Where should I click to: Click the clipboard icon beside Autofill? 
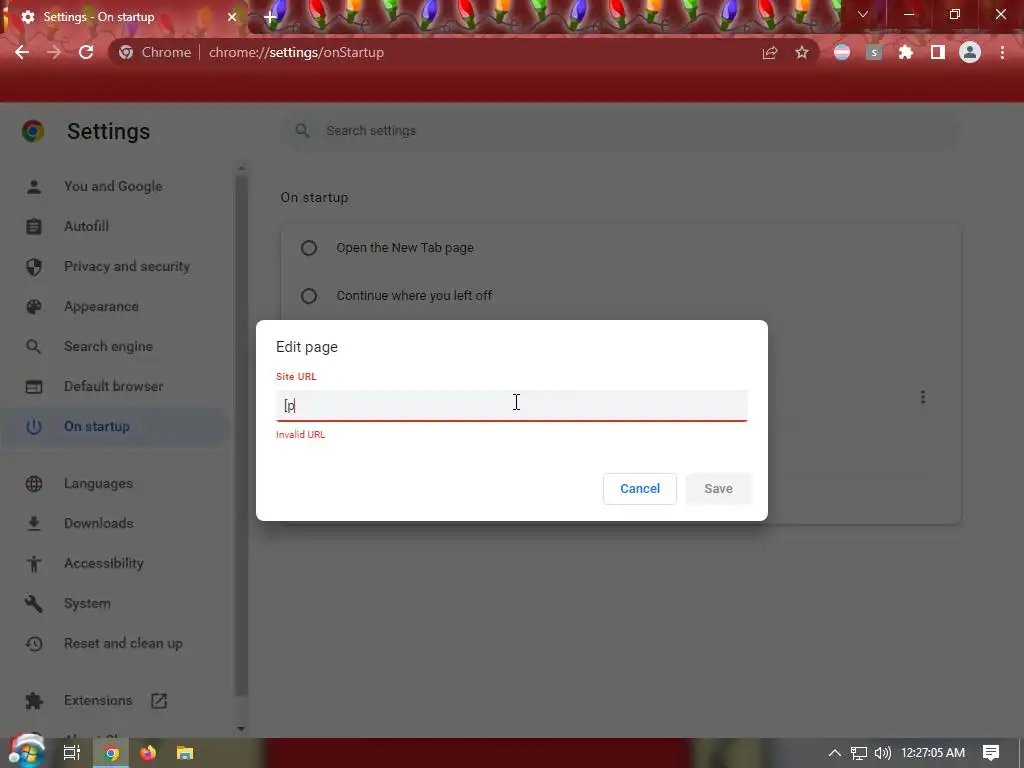click(34, 227)
